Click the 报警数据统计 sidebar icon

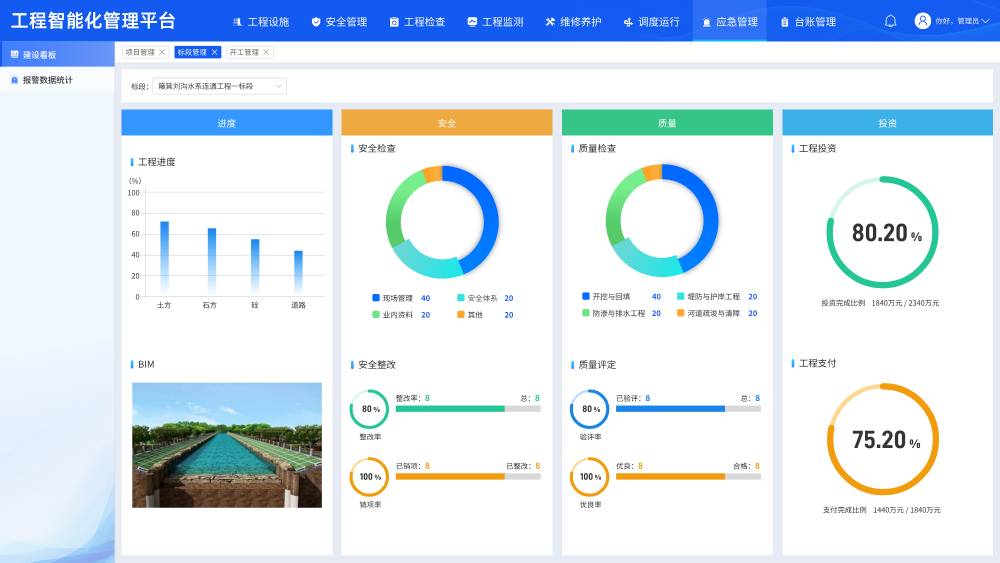tap(15, 80)
